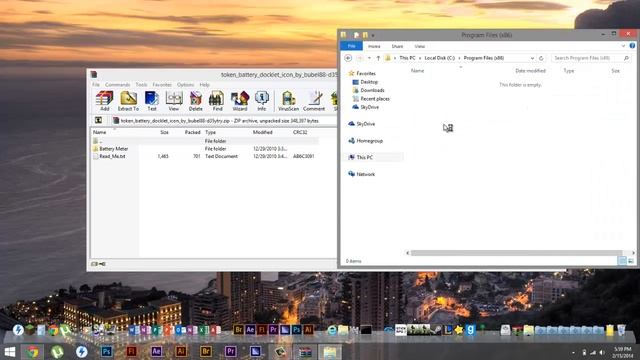Click Bridge icon on the Windows taskbar
This screenshot has height=360, width=640.
(x=206, y=351)
